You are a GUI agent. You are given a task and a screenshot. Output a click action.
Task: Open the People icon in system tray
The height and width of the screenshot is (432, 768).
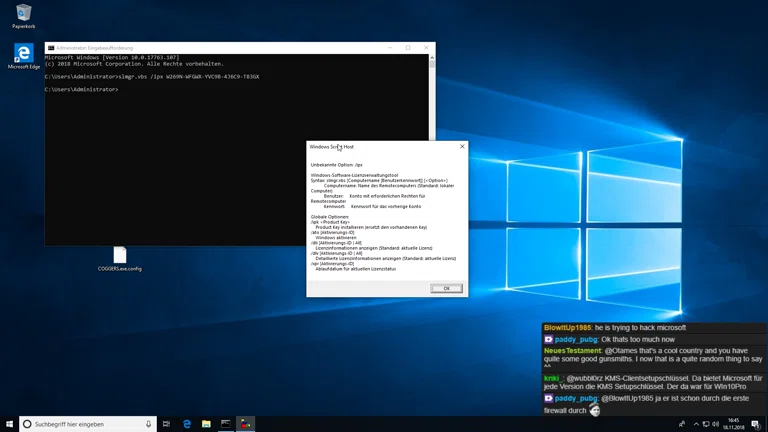pyautogui.click(x=682, y=424)
